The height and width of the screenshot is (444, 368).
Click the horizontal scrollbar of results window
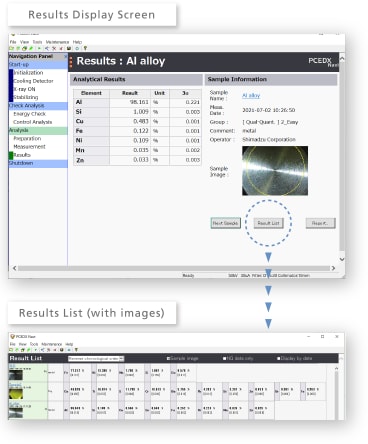click(x=174, y=268)
